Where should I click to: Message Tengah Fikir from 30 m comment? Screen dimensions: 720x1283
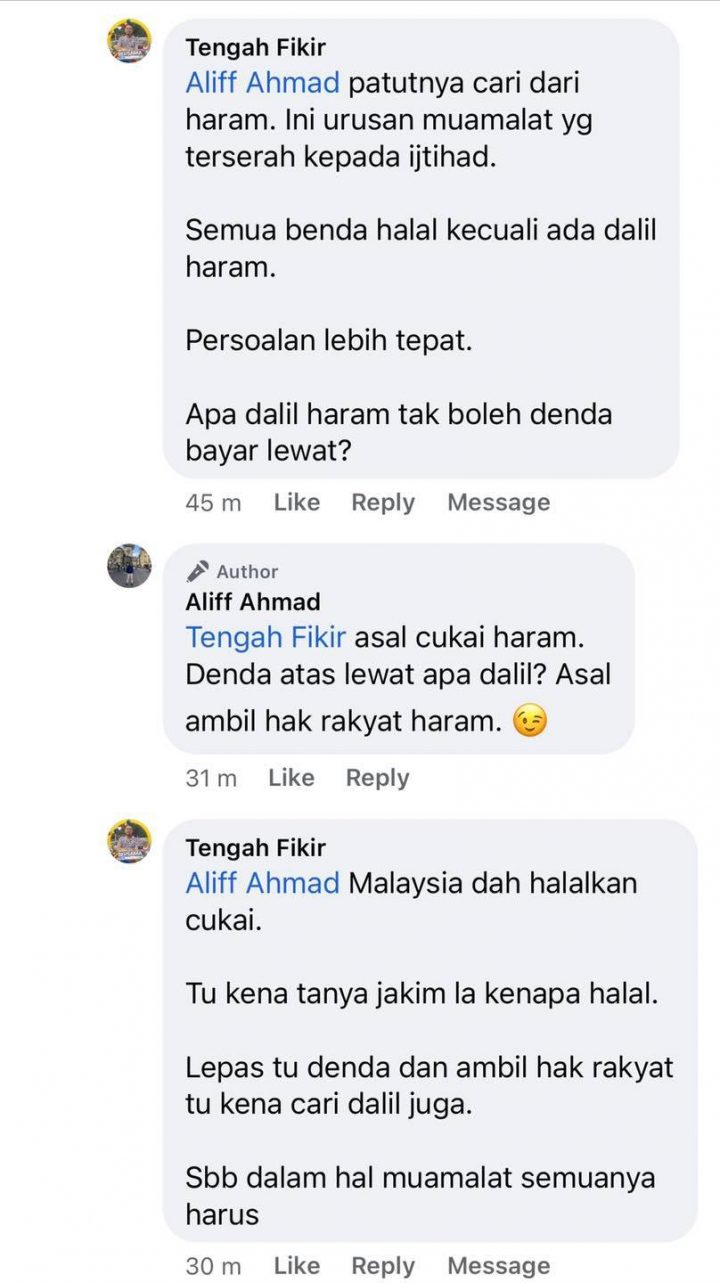click(498, 1265)
